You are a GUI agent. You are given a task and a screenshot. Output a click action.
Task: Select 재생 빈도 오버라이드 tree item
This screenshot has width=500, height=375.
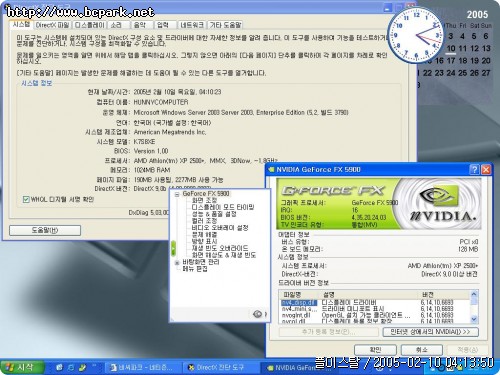pyautogui.click(x=220, y=248)
